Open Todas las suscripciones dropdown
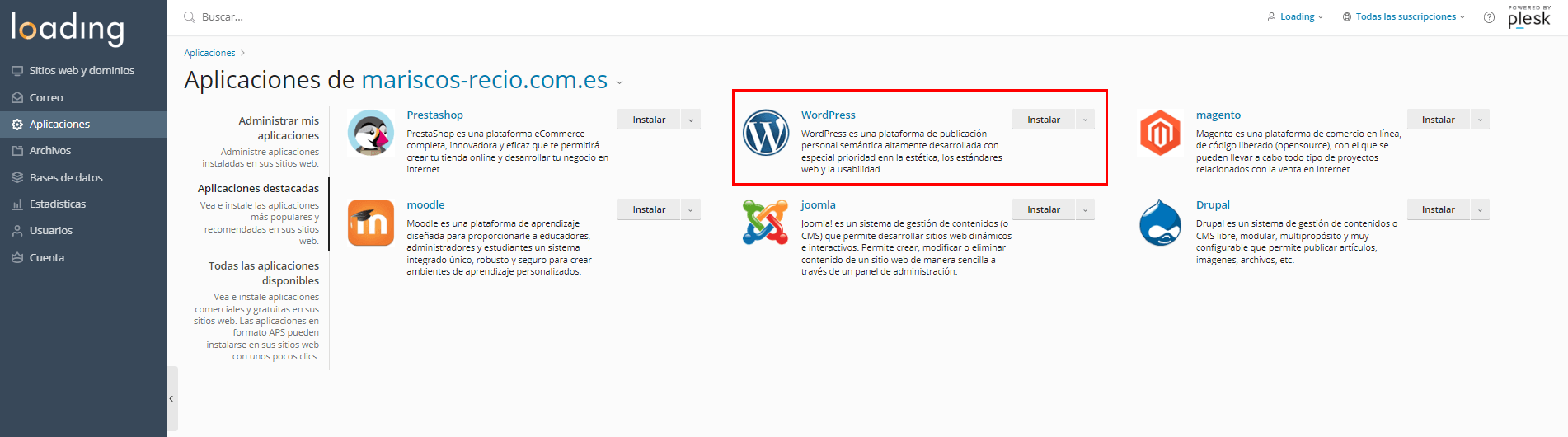Image resolution: width=1568 pixels, height=437 pixels. 1404,16
